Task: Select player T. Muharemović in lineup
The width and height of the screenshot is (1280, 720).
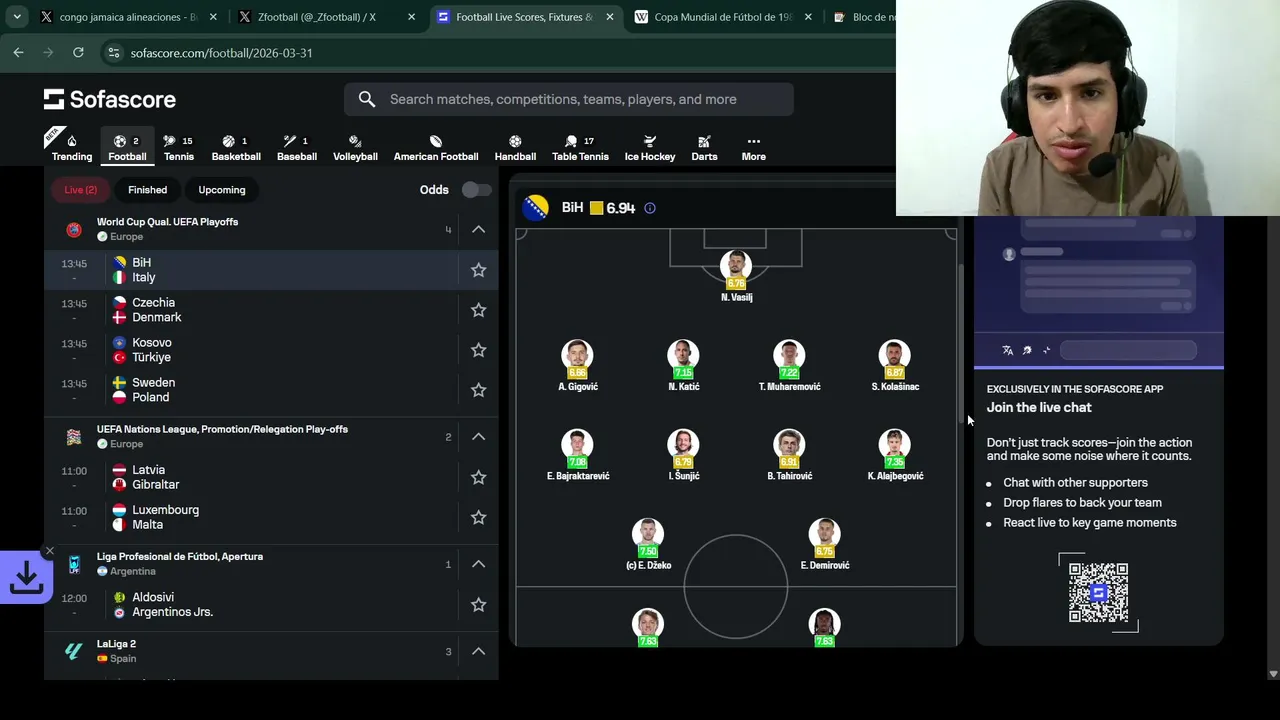Action: pos(789,365)
